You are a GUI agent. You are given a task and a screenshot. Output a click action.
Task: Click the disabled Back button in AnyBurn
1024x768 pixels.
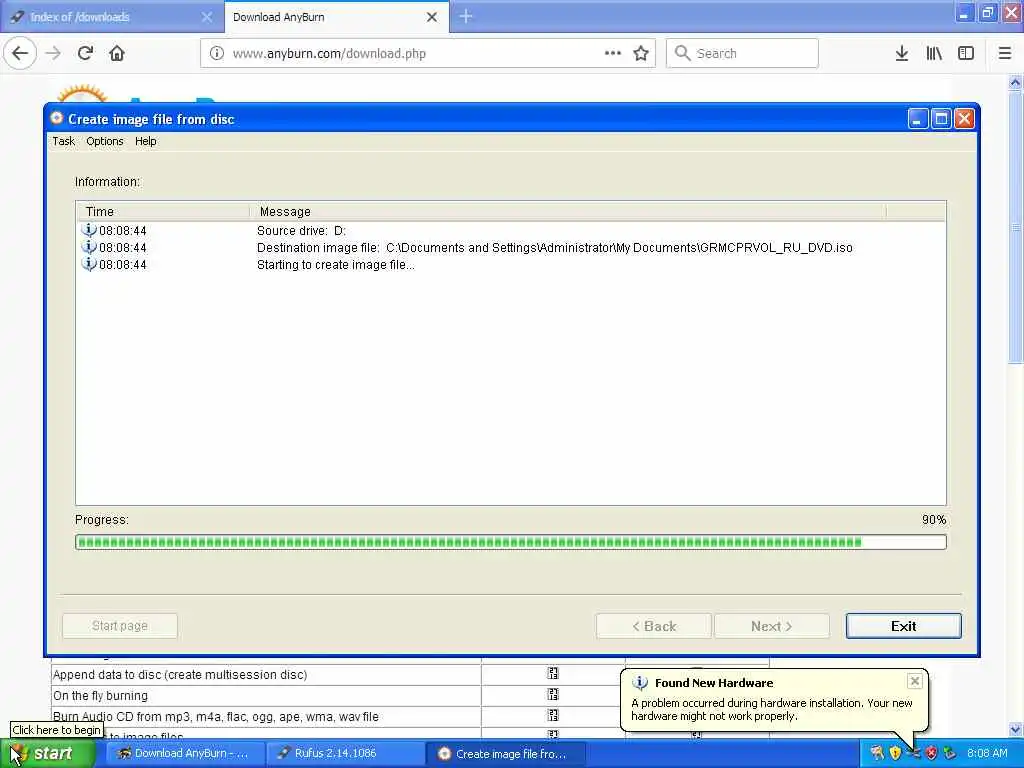tap(654, 626)
